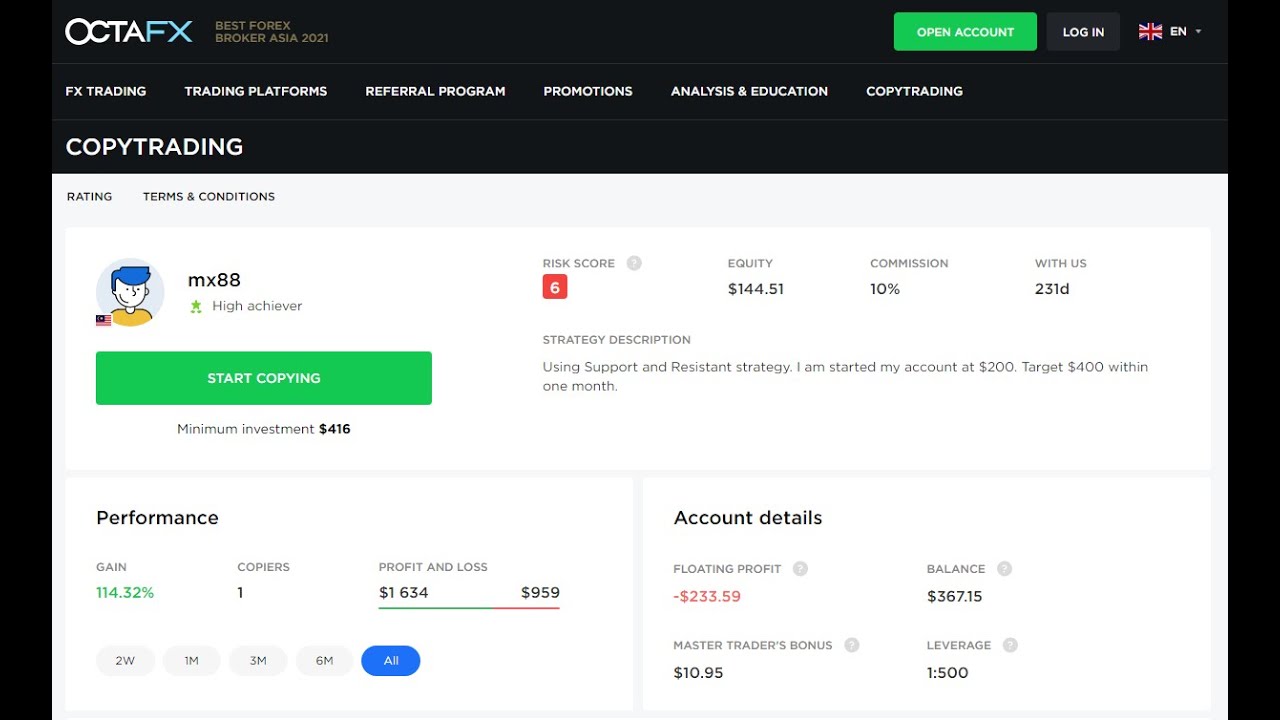
Task: Click the balance value $367.15
Action: click(x=955, y=597)
